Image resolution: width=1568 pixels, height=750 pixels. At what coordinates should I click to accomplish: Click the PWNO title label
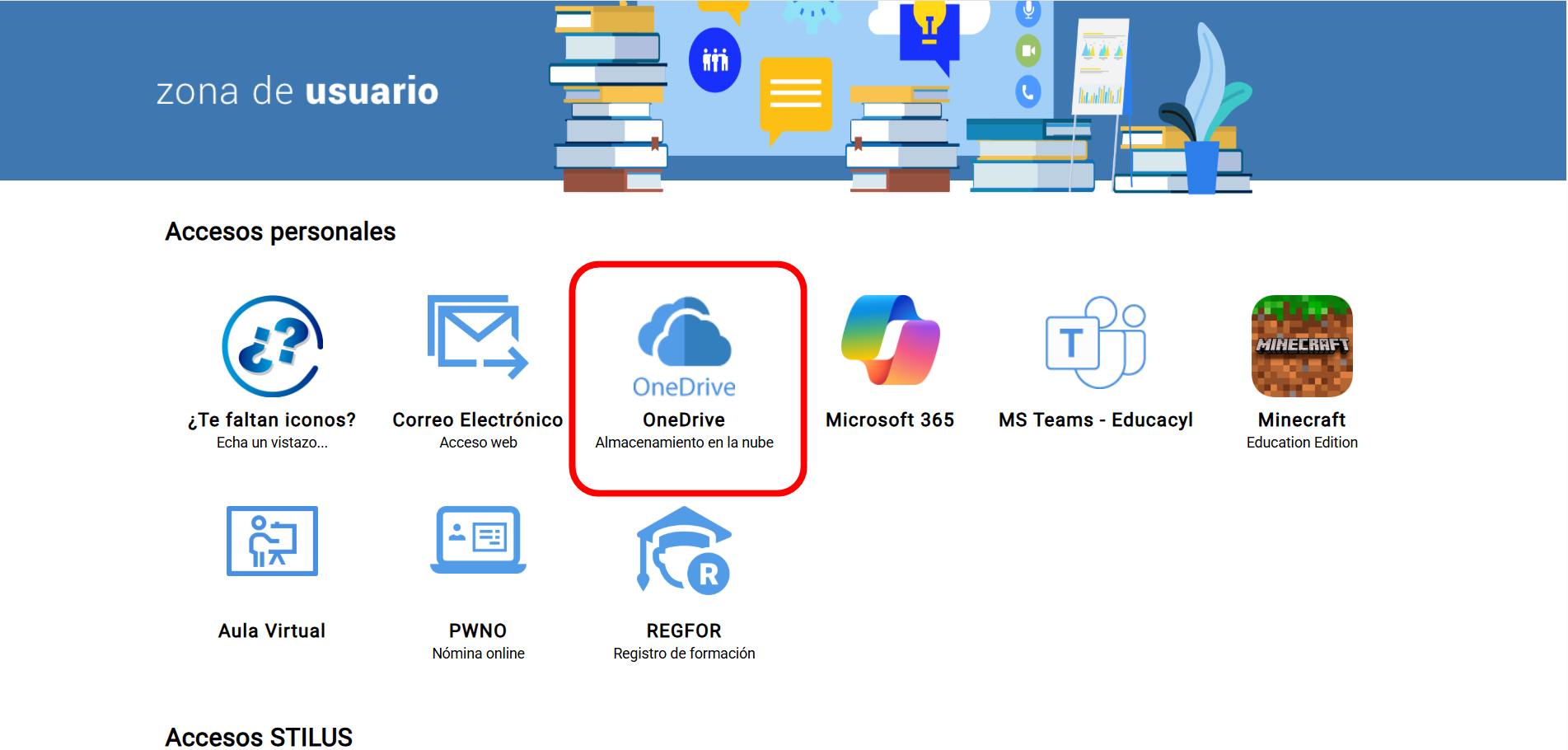point(478,631)
